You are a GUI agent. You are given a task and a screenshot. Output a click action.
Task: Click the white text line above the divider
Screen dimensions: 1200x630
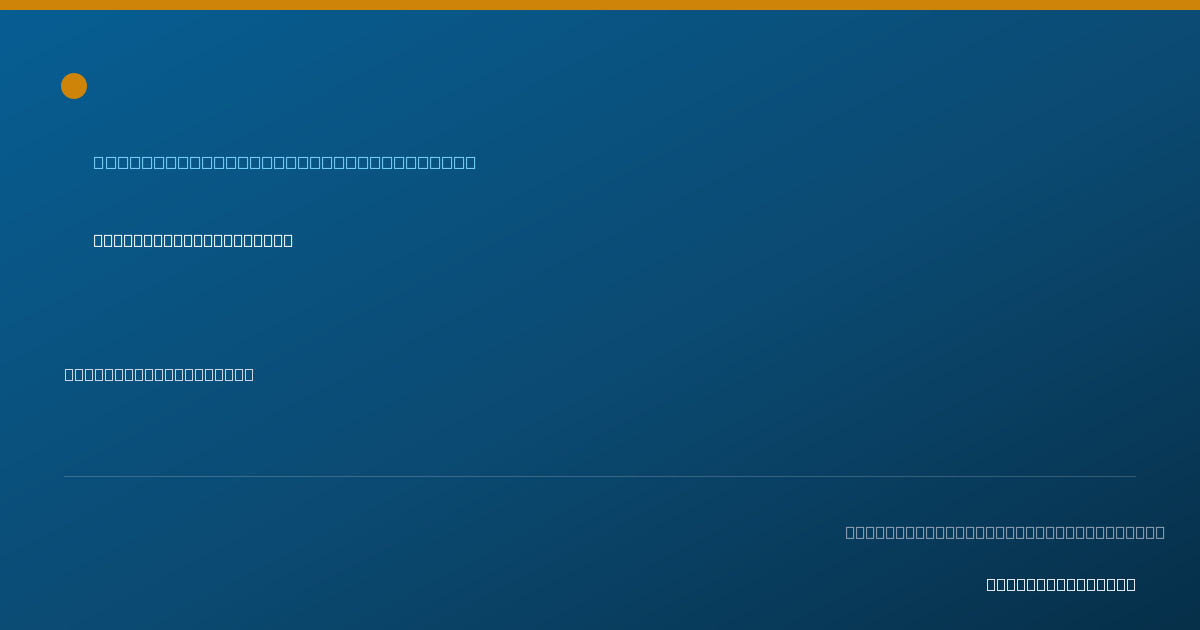[x=159, y=374]
